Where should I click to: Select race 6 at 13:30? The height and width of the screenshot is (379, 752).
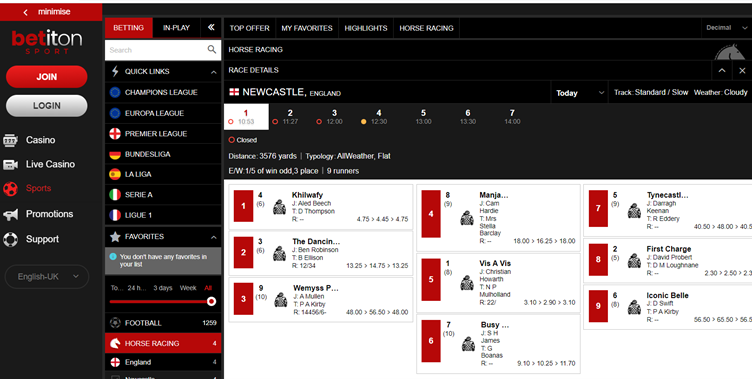click(x=468, y=117)
